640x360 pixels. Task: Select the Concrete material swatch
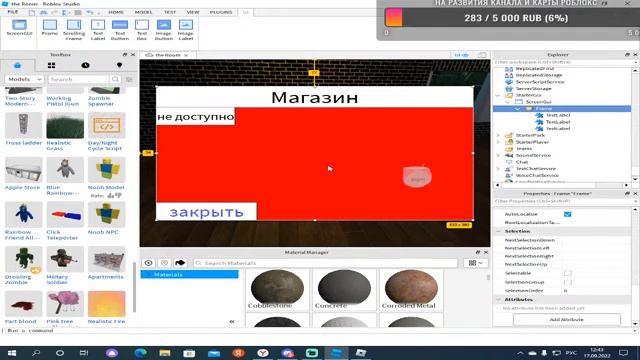pyautogui.click(x=344, y=289)
